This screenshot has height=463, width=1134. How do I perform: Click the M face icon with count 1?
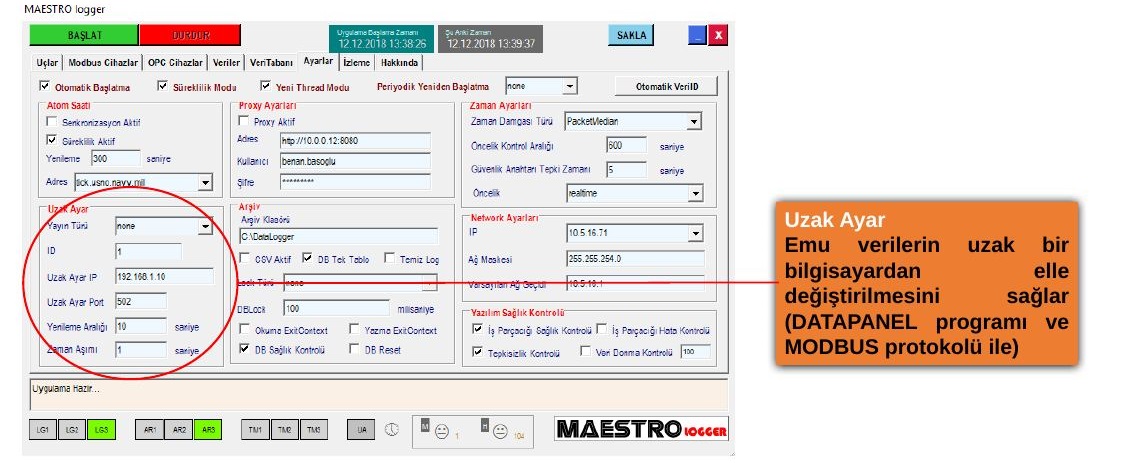click(442, 432)
